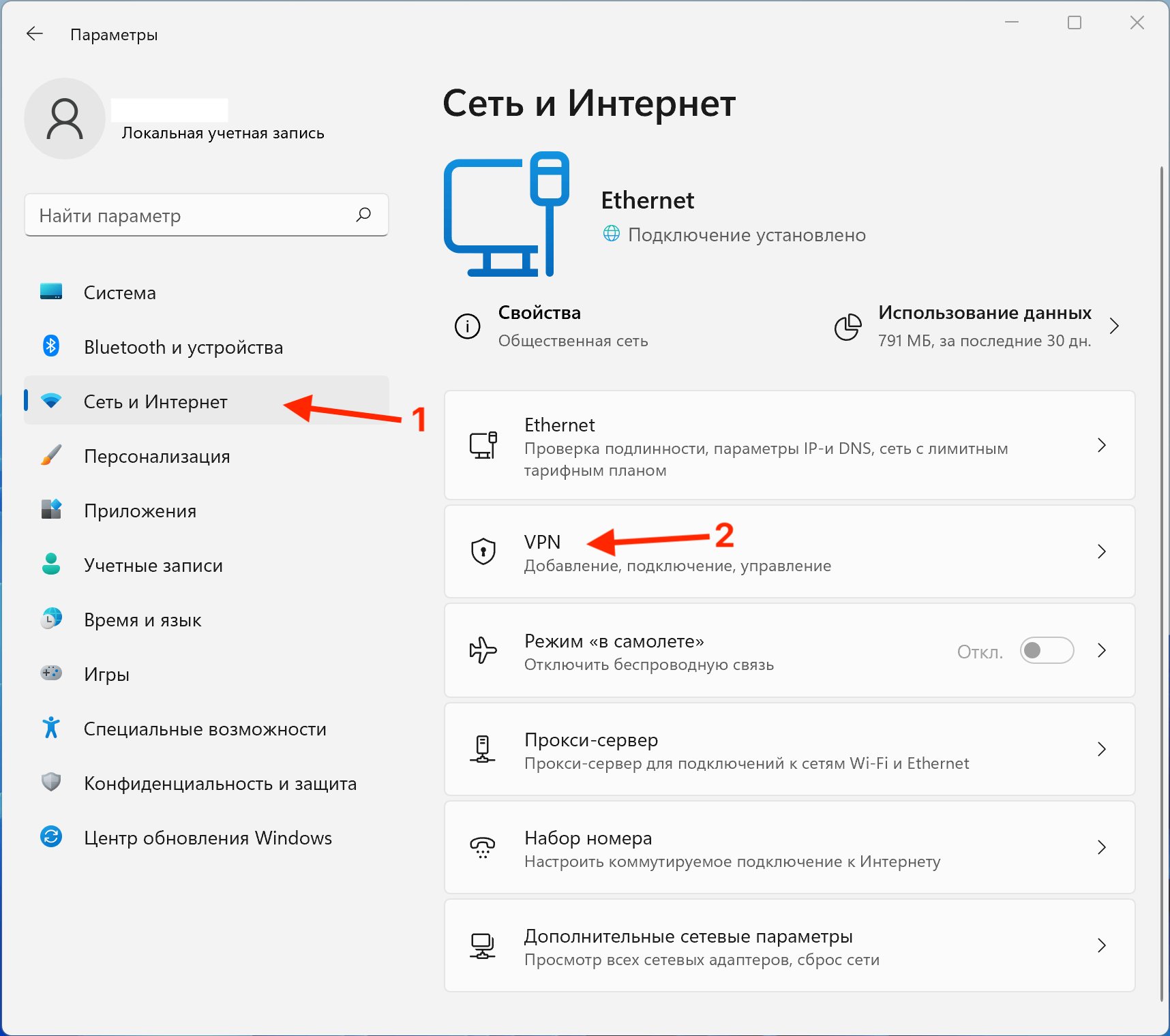Expand Ethernet settings chevron
1170x1036 pixels.
(x=1101, y=446)
